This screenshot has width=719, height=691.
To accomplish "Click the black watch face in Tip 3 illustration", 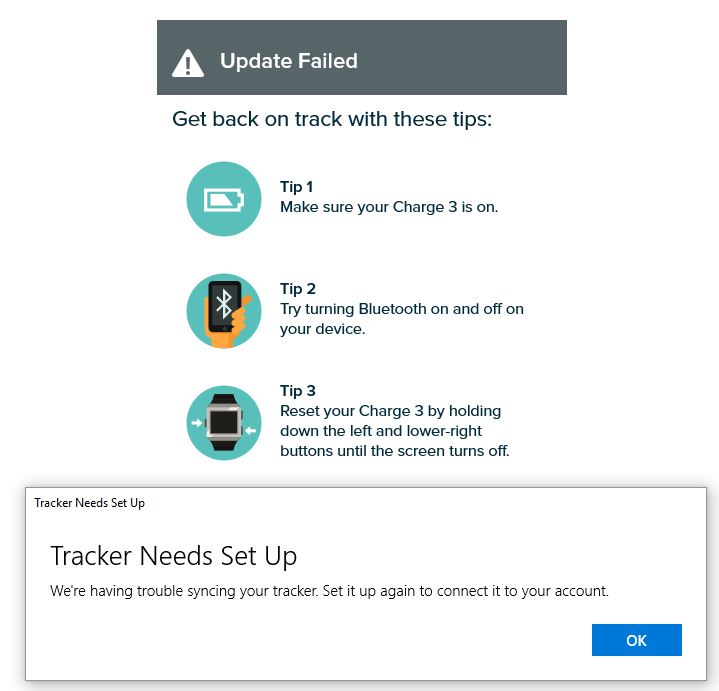I will 224,423.
